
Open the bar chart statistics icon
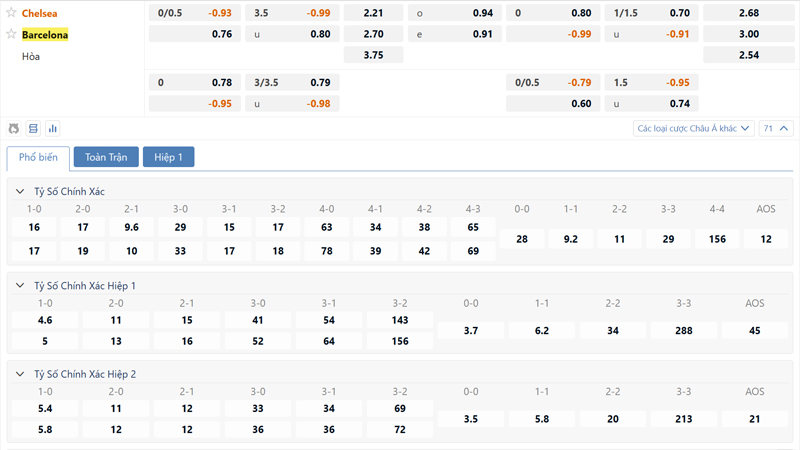point(52,128)
